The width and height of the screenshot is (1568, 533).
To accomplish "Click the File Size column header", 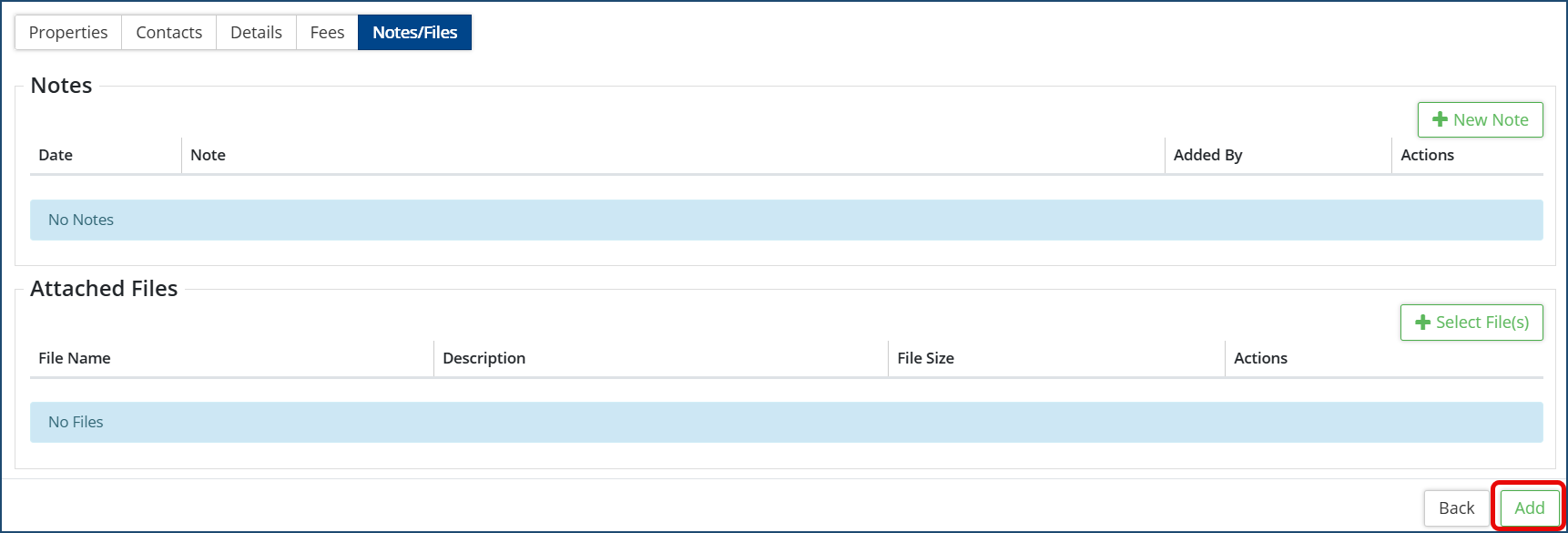I will [925, 358].
